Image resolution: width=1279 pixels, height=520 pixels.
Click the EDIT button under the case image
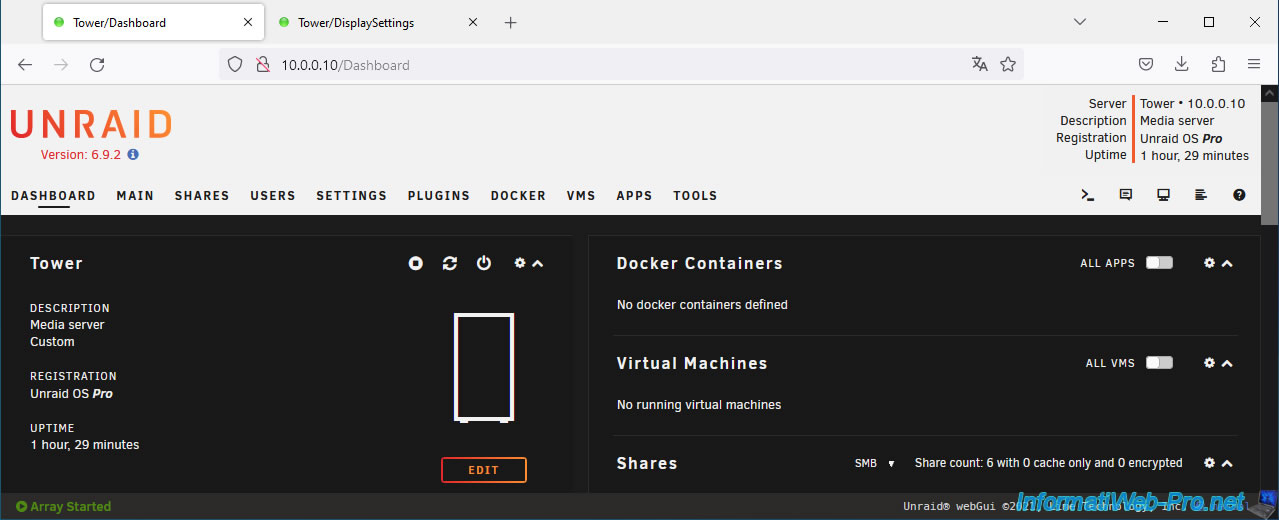click(x=483, y=470)
